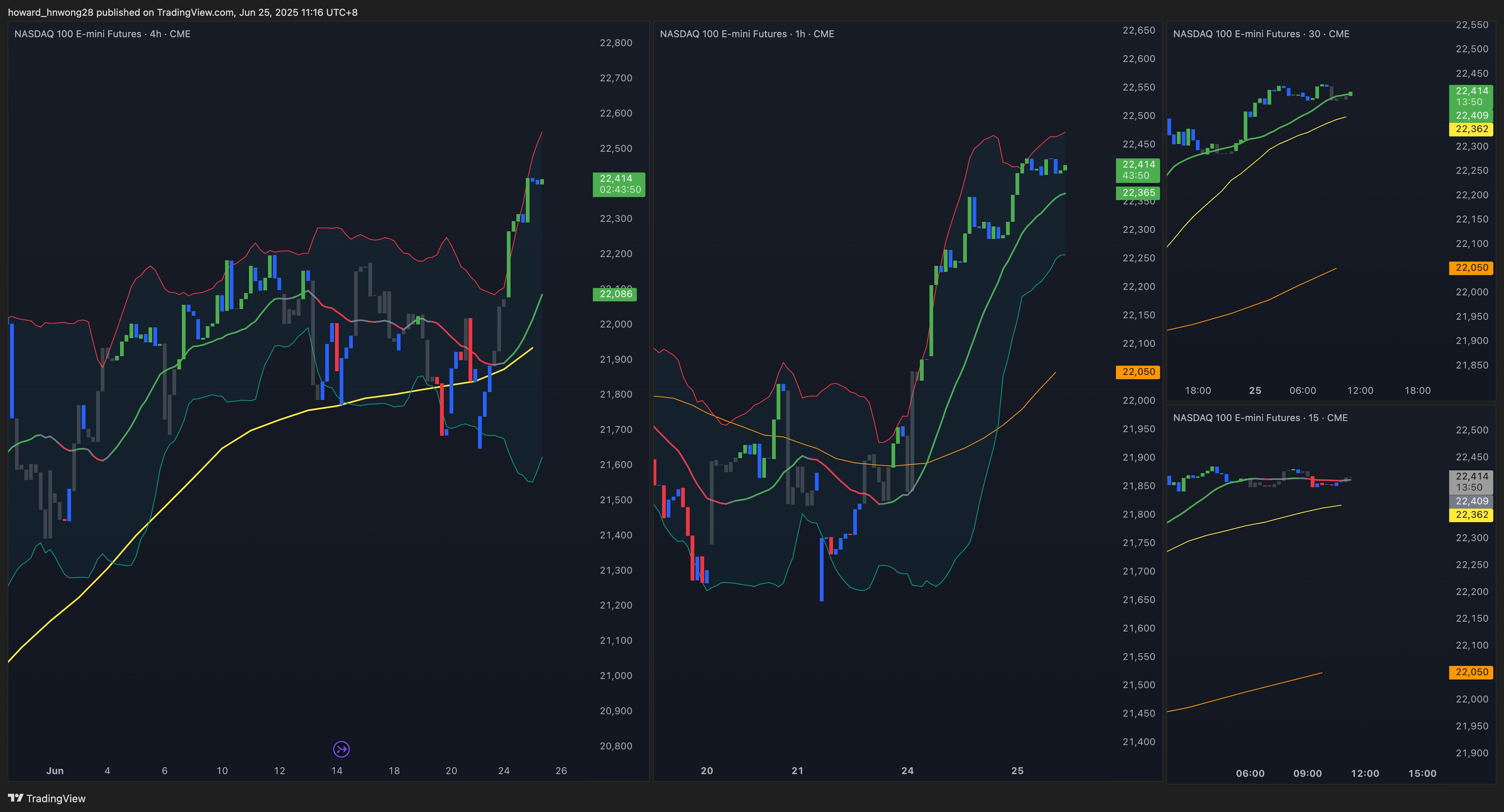Click the 22,800 price level on the 4h axis
The image size is (1504, 812).
[x=616, y=43]
